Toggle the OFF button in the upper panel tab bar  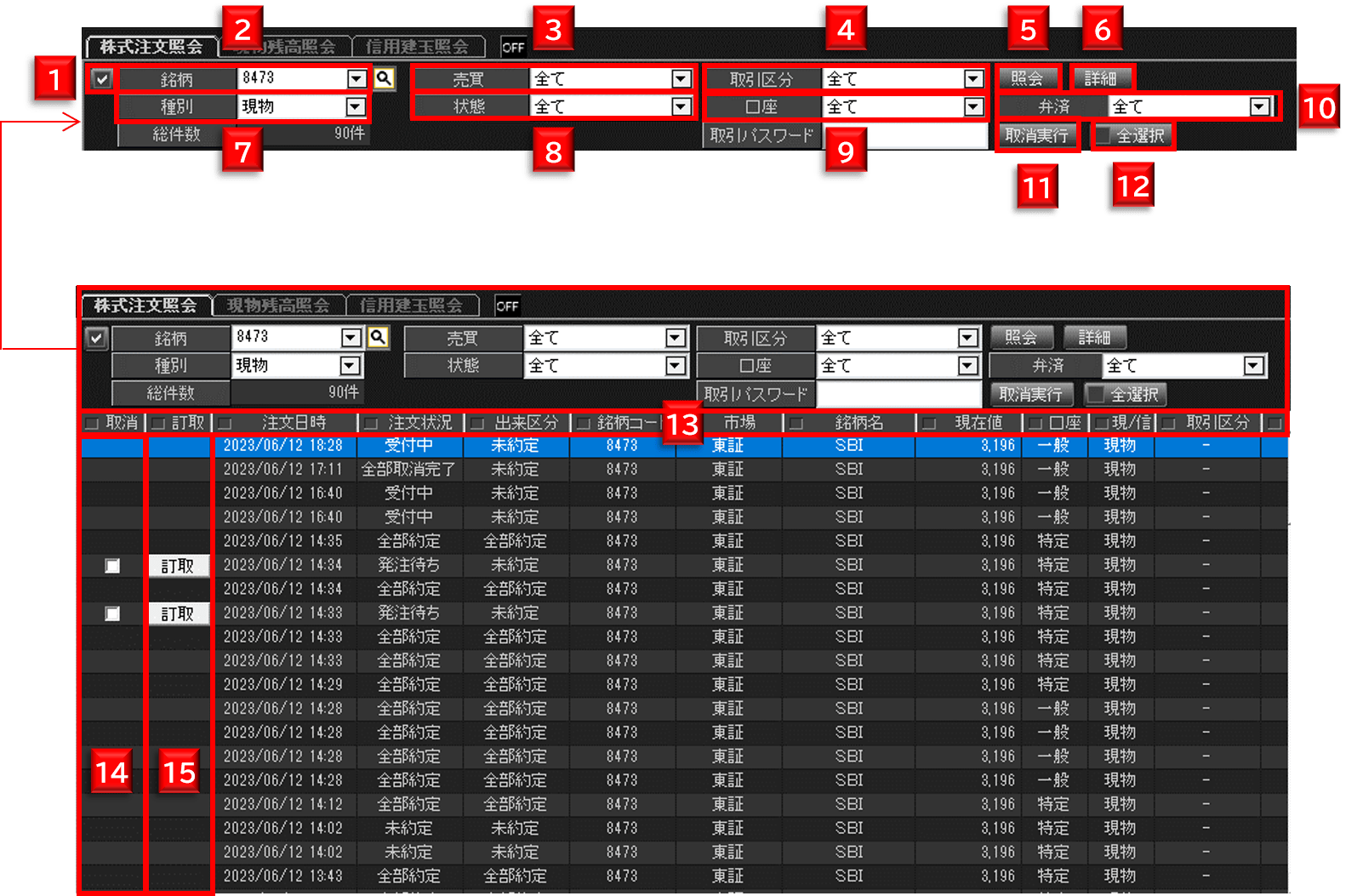(513, 48)
